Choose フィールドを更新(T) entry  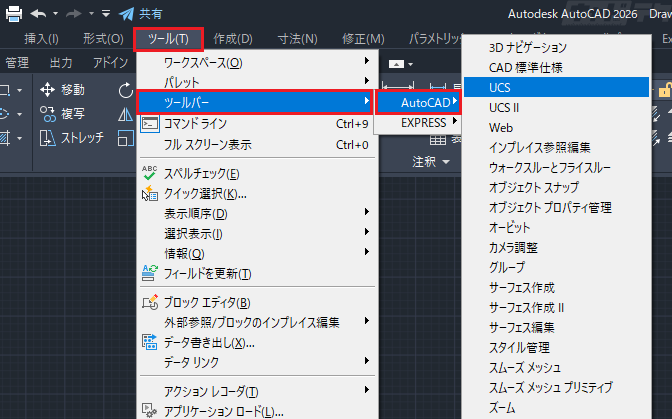point(258,274)
